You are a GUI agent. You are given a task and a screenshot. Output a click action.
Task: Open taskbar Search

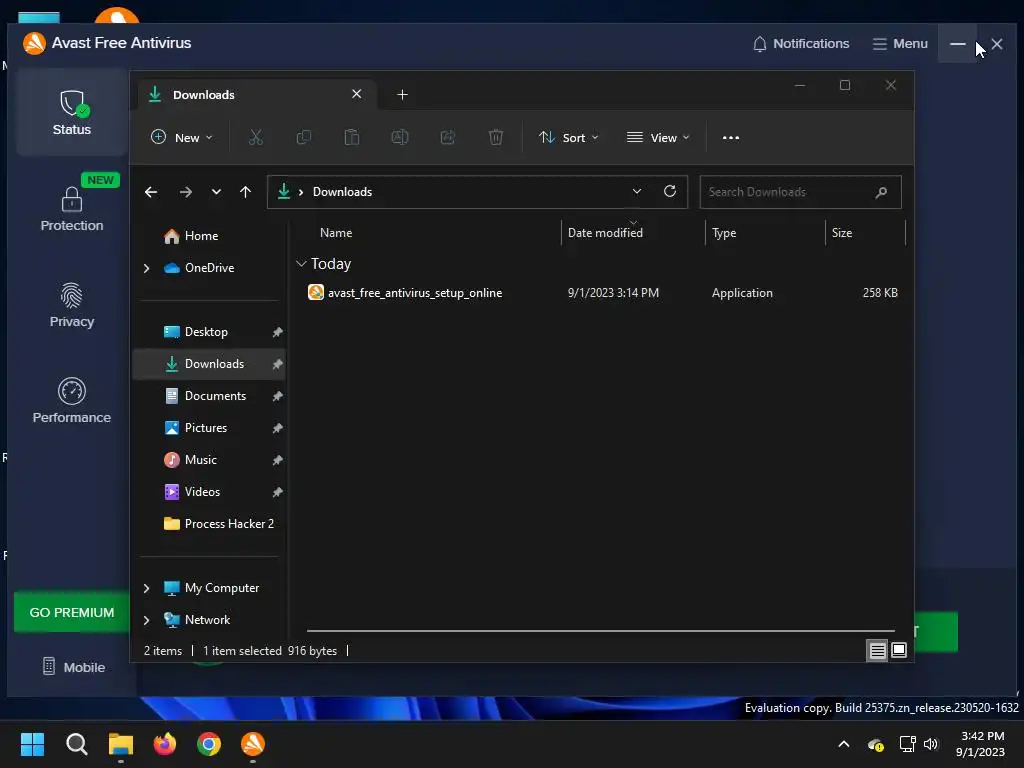(x=76, y=744)
